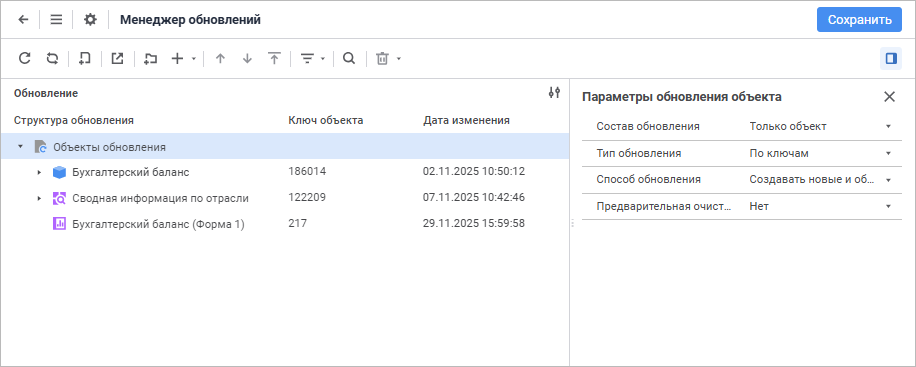Click the add folder icon

(151, 58)
